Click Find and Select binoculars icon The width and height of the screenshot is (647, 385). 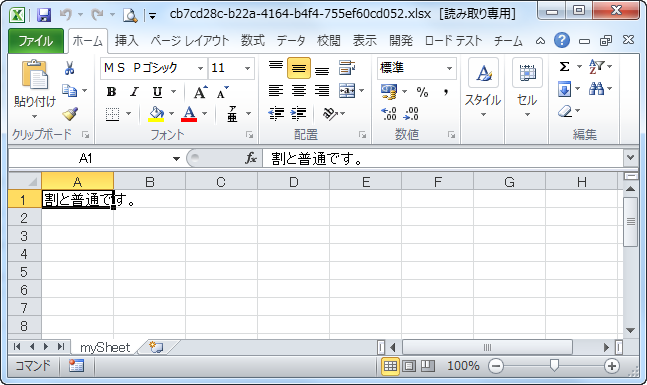coord(596,89)
